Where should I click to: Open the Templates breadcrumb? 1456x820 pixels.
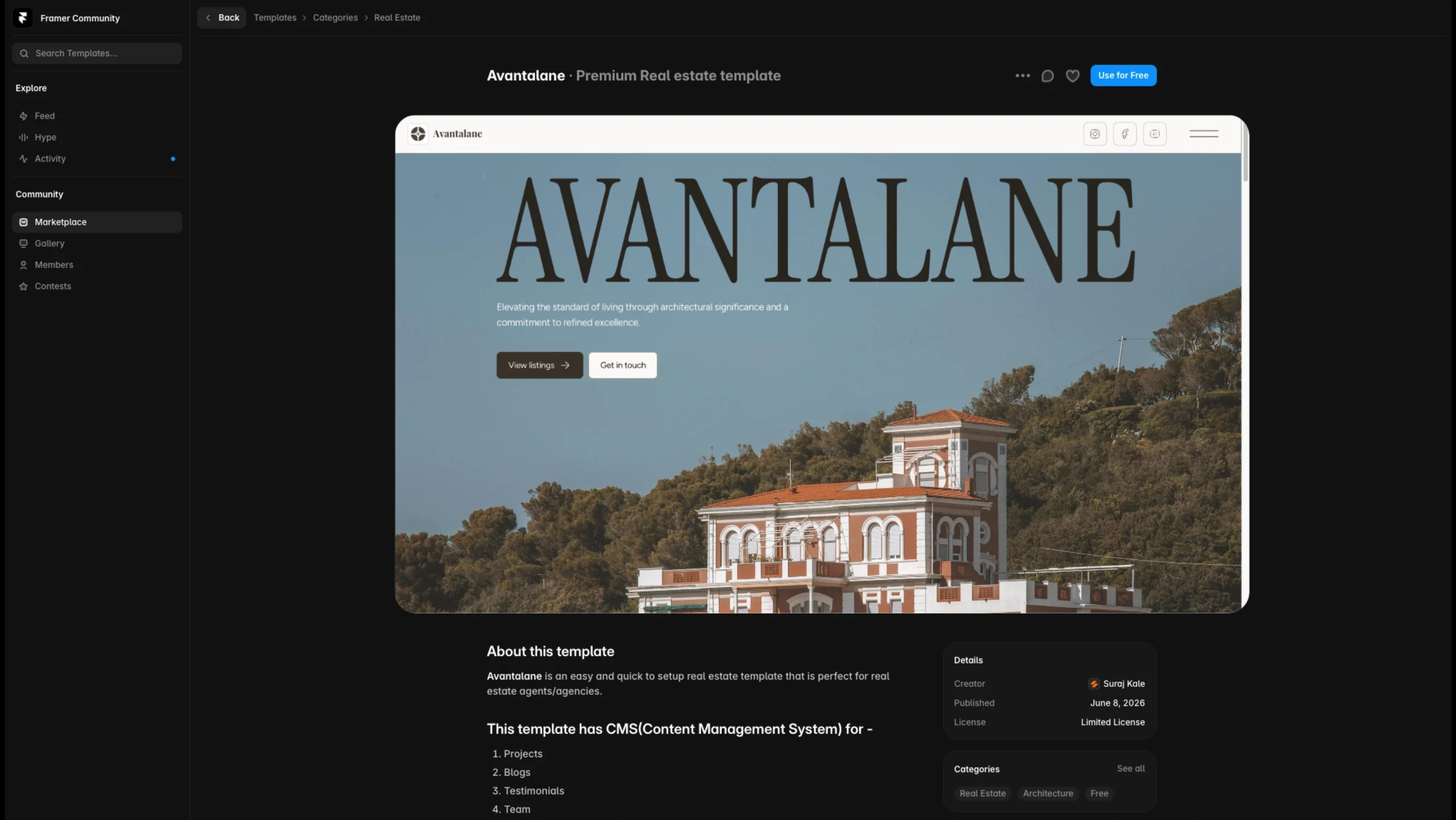pyautogui.click(x=275, y=18)
